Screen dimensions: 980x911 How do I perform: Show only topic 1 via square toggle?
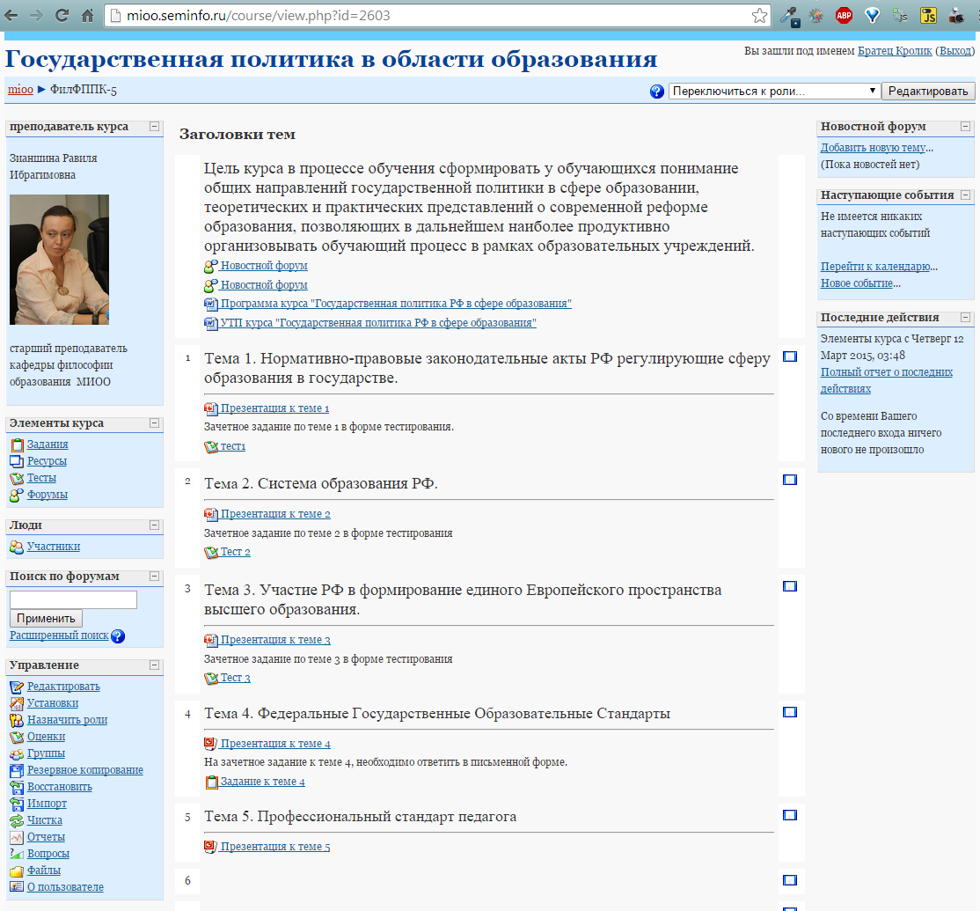(790, 357)
